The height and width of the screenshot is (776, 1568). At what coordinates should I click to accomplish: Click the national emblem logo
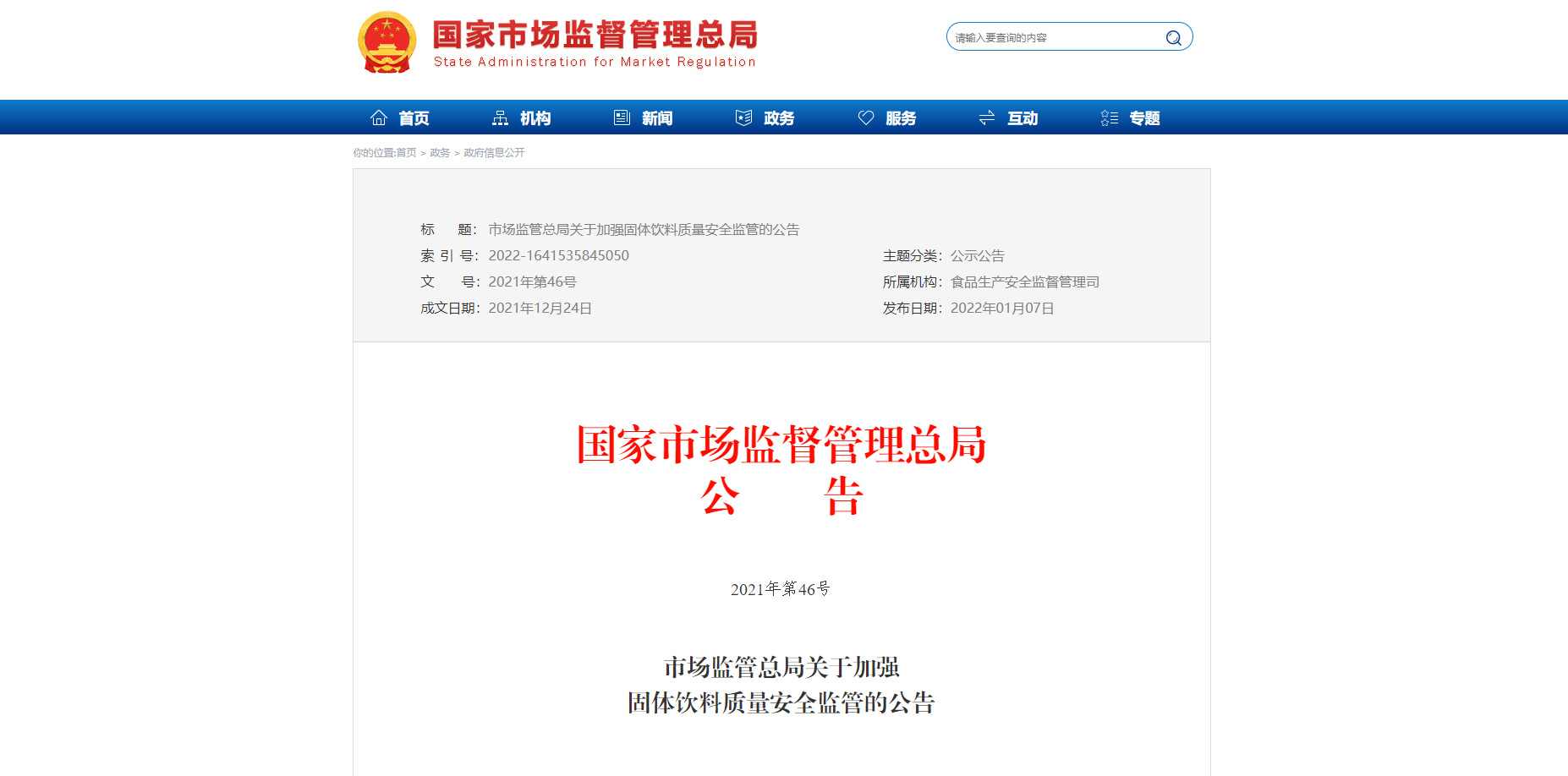point(387,42)
